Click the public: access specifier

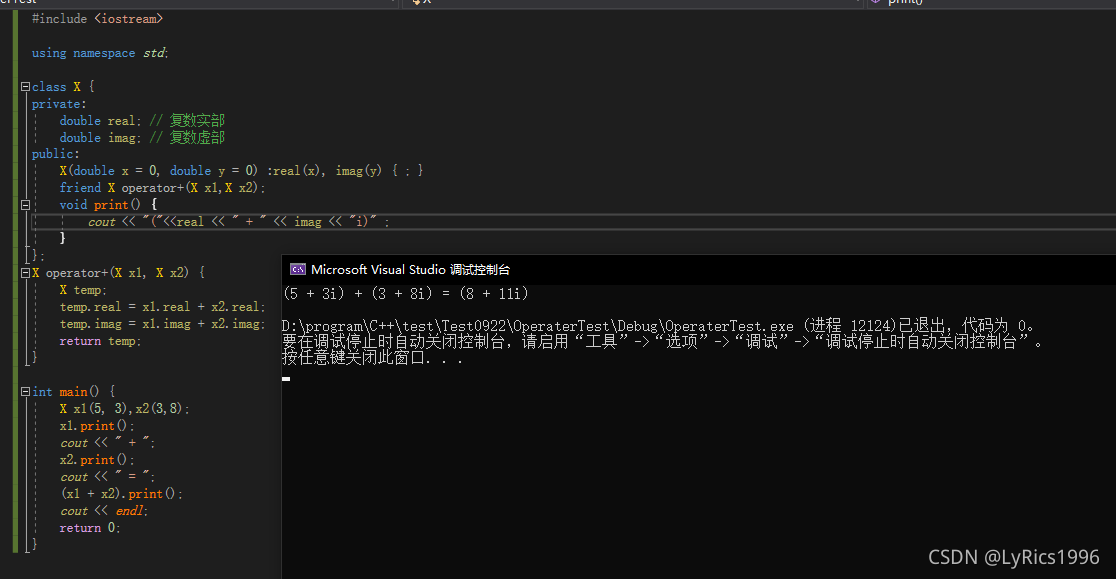[x=56, y=154]
